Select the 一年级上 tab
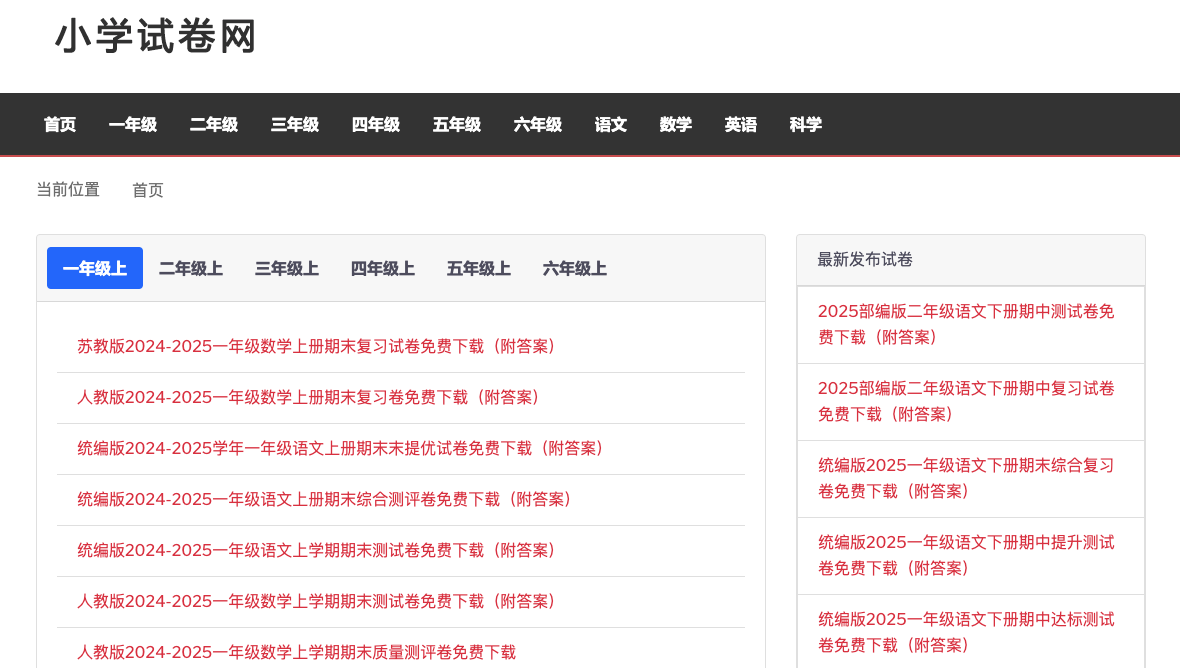Image resolution: width=1180 pixels, height=668 pixels. coord(95,268)
